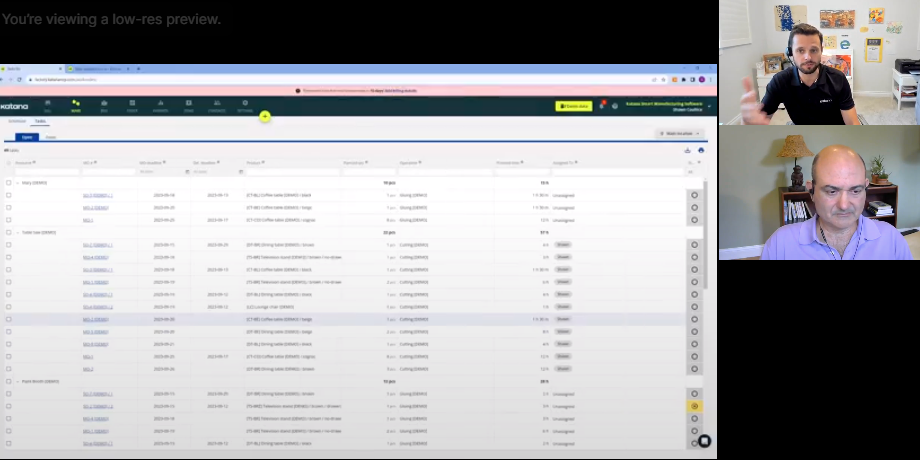Click Shawn assignee chip on Lounge chair row
The width and height of the screenshot is (920, 460).
(563, 307)
